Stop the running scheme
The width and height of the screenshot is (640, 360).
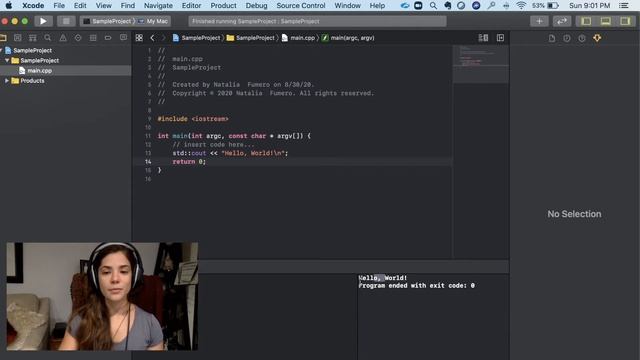[66, 21]
